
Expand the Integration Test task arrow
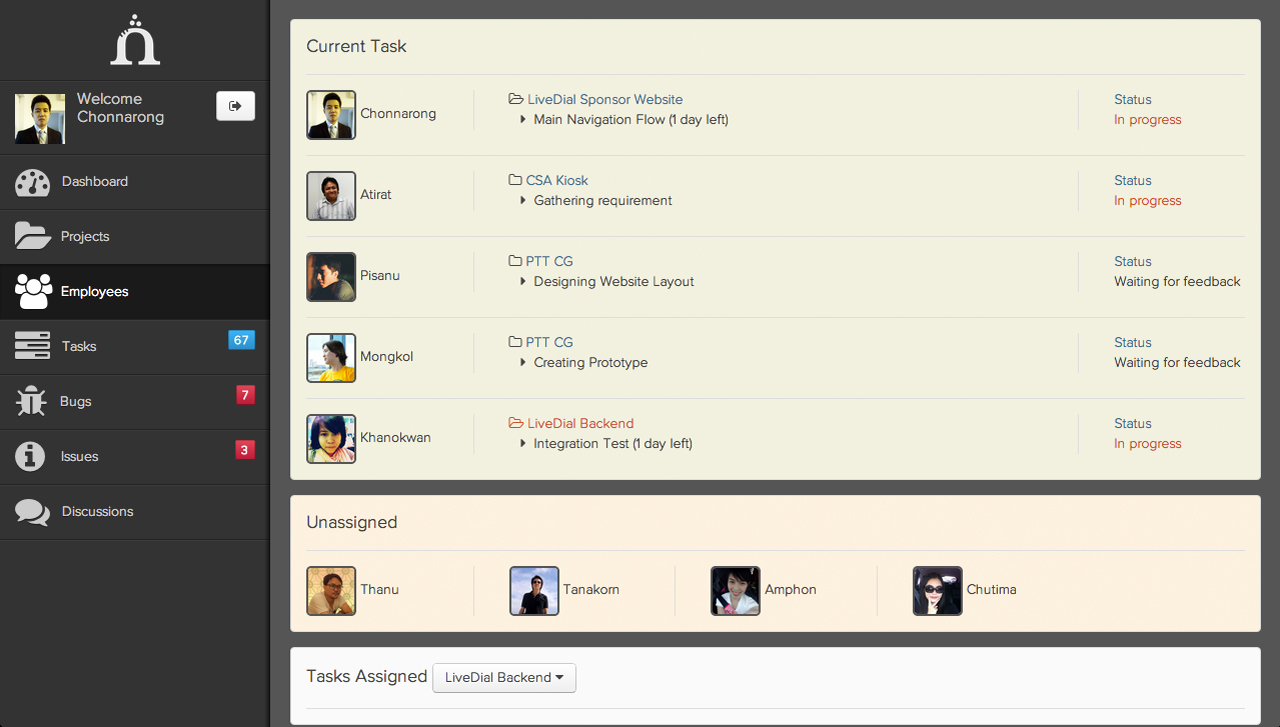(x=523, y=444)
